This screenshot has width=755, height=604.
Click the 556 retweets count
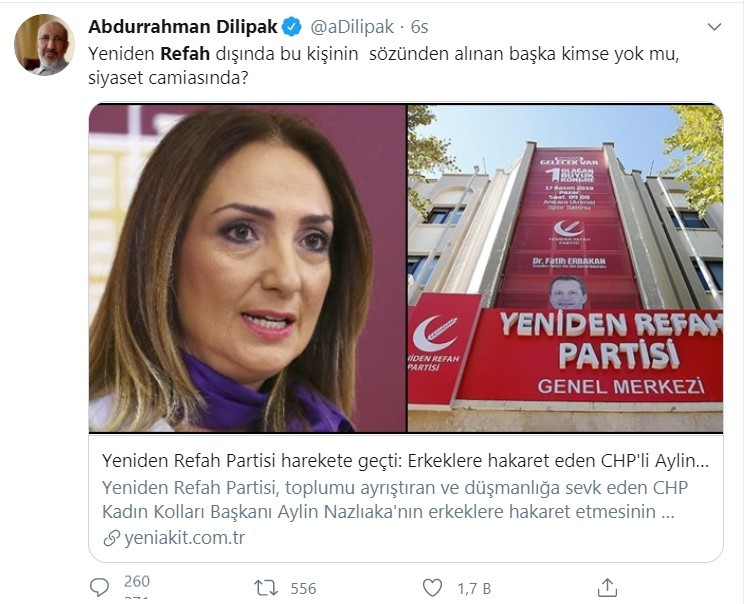pyautogui.click(x=303, y=589)
